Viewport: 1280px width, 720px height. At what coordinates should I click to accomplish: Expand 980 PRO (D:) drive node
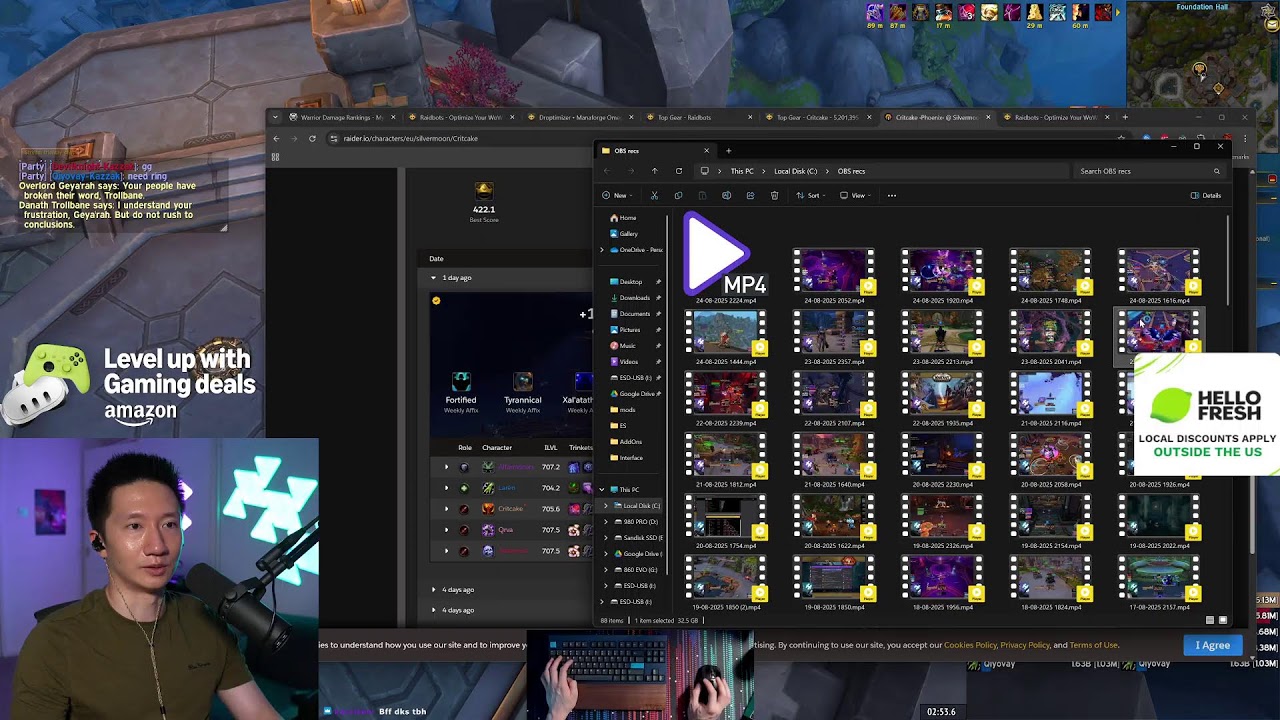(605, 522)
